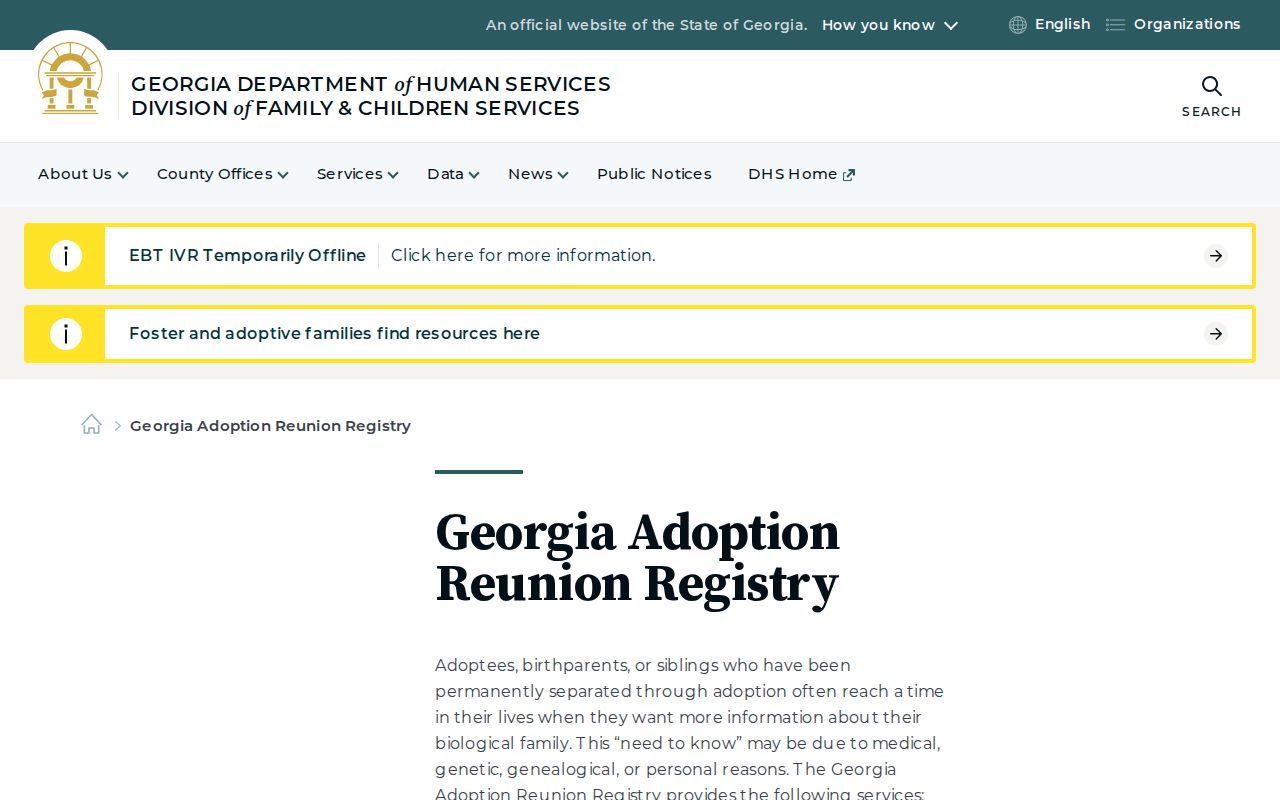Open the Public Notices page

click(x=654, y=174)
